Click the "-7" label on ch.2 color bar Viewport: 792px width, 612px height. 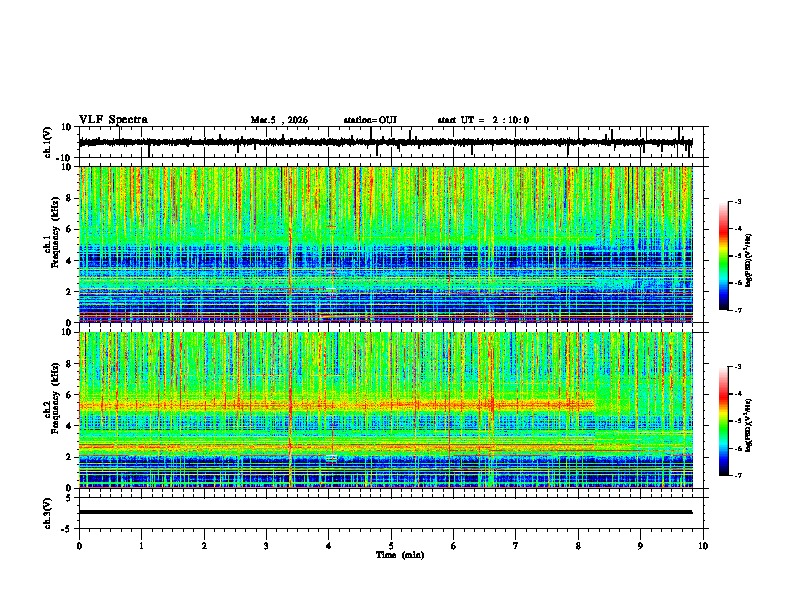click(737, 475)
